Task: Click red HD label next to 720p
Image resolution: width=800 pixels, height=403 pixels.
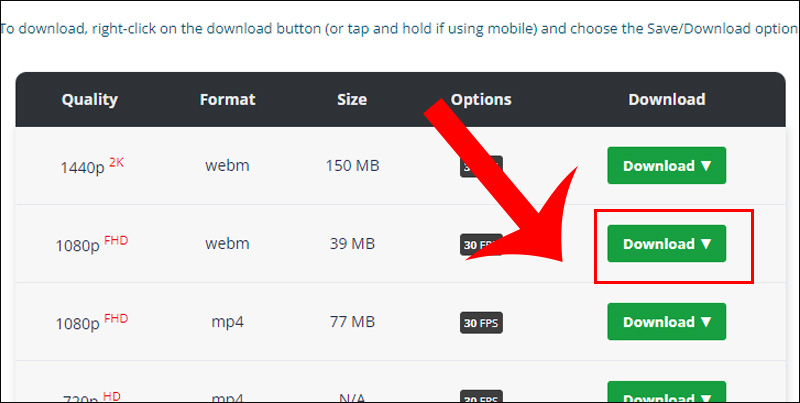Action: 113,395
